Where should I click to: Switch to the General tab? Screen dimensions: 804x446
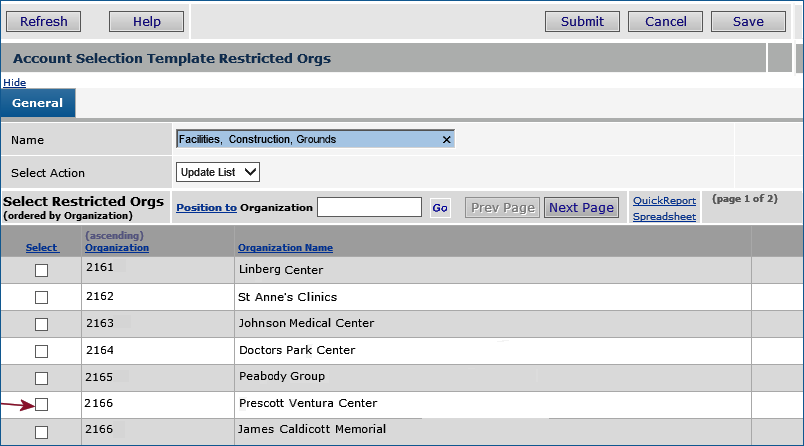(x=38, y=103)
